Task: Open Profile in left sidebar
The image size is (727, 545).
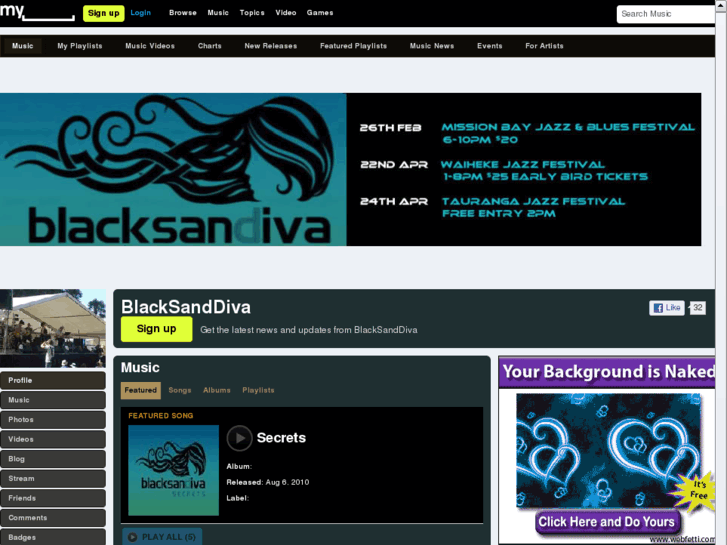Action: click(x=53, y=380)
